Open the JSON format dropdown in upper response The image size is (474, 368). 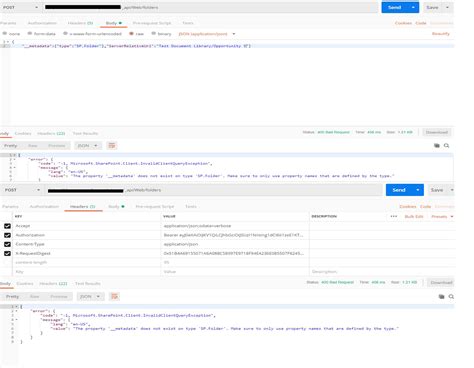[87, 146]
